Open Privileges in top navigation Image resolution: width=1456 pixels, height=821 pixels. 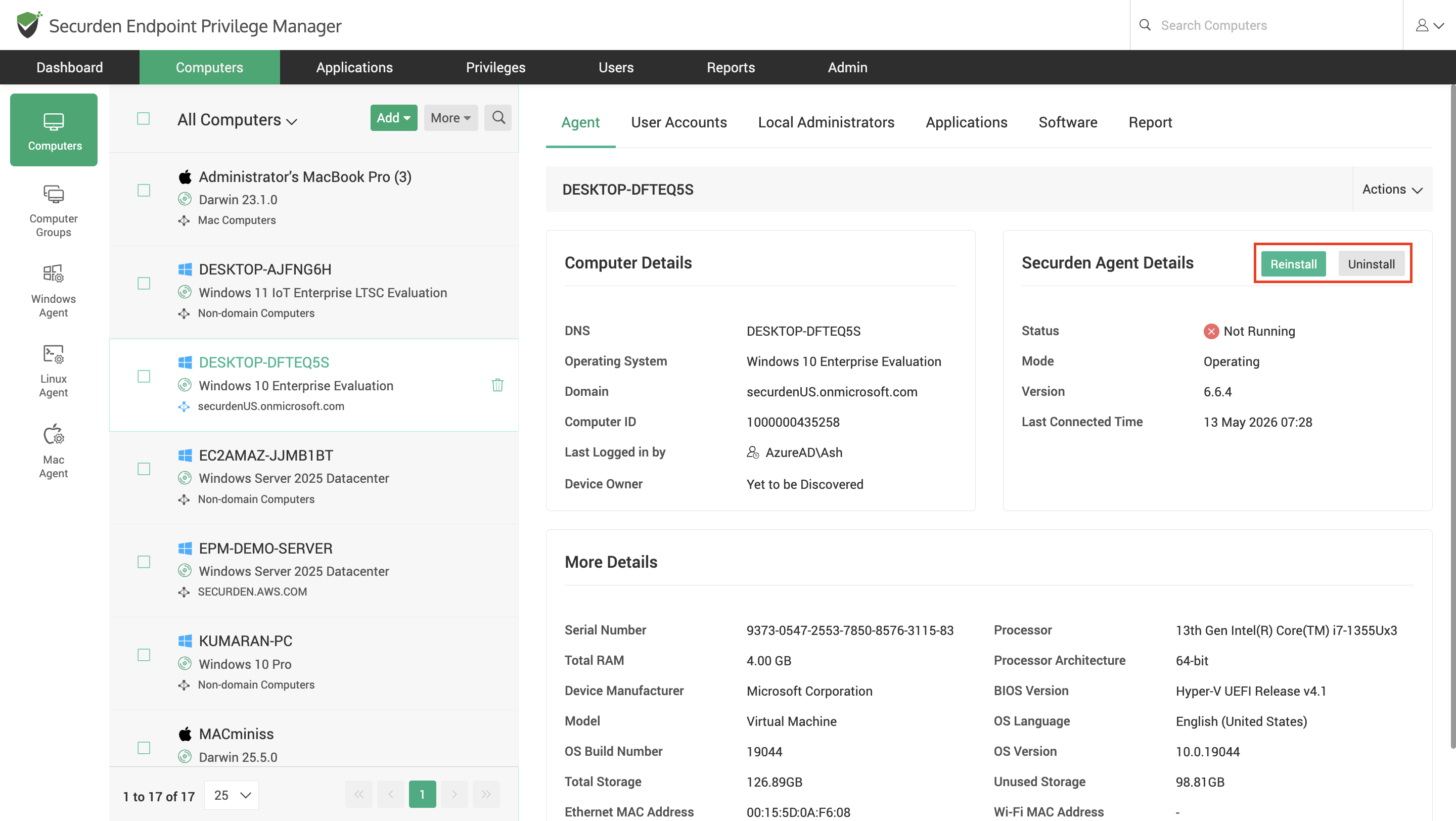coord(495,67)
